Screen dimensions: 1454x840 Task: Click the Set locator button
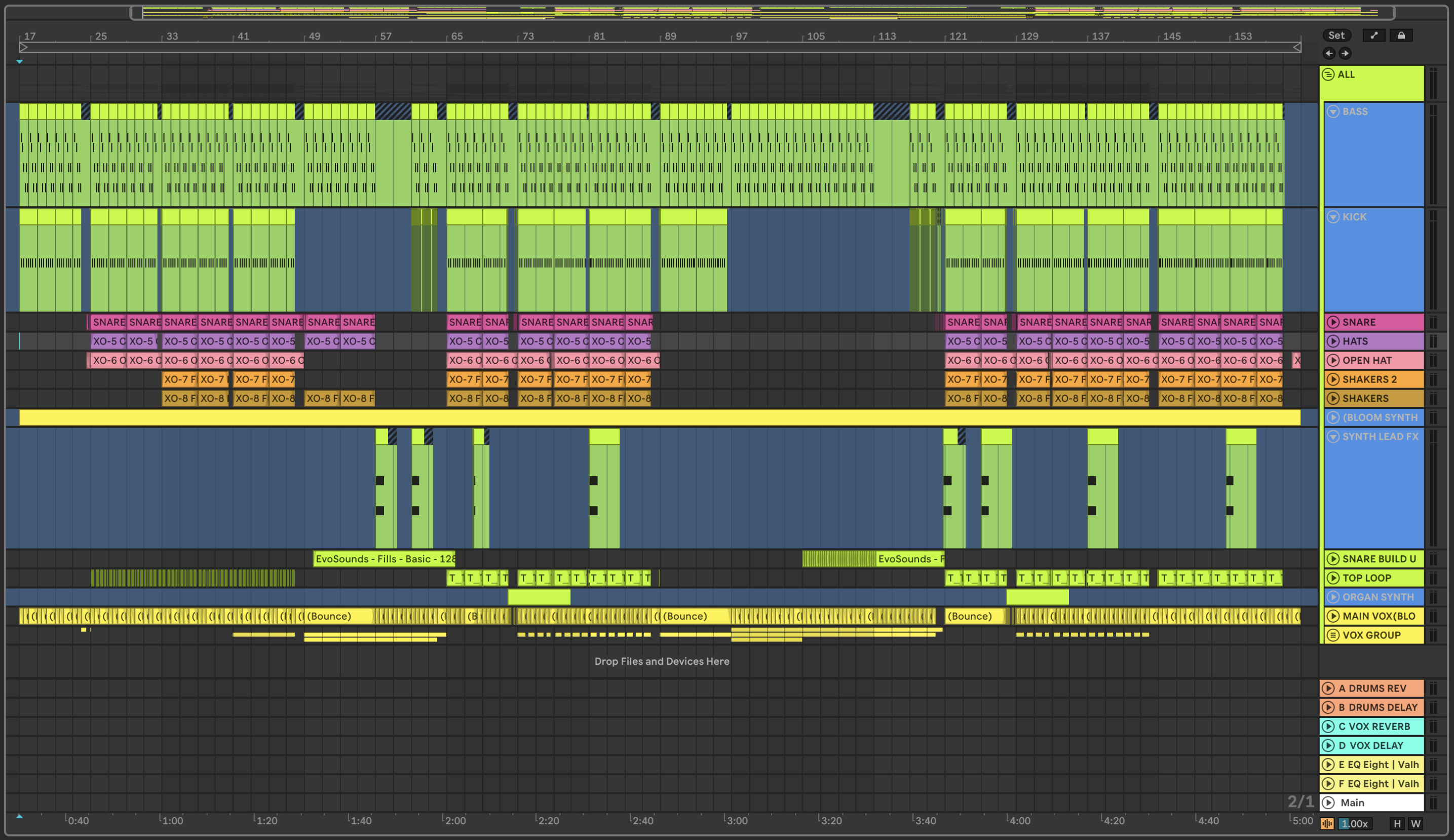click(x=1336, y=35)
